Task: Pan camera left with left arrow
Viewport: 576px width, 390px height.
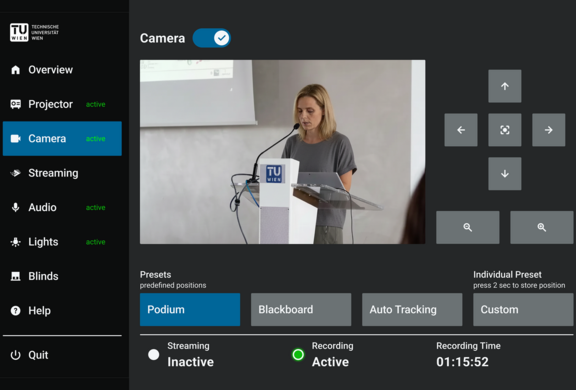Action: tap(461, 130)
